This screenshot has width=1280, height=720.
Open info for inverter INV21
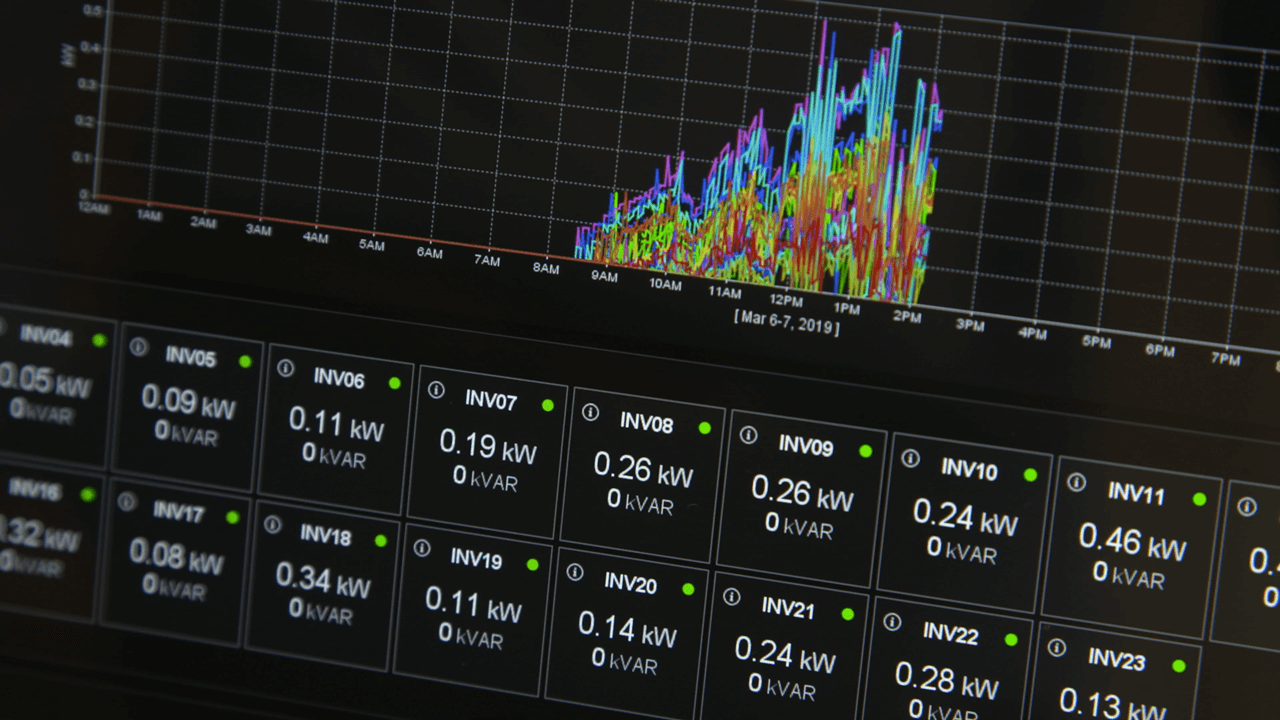point(730,596)
